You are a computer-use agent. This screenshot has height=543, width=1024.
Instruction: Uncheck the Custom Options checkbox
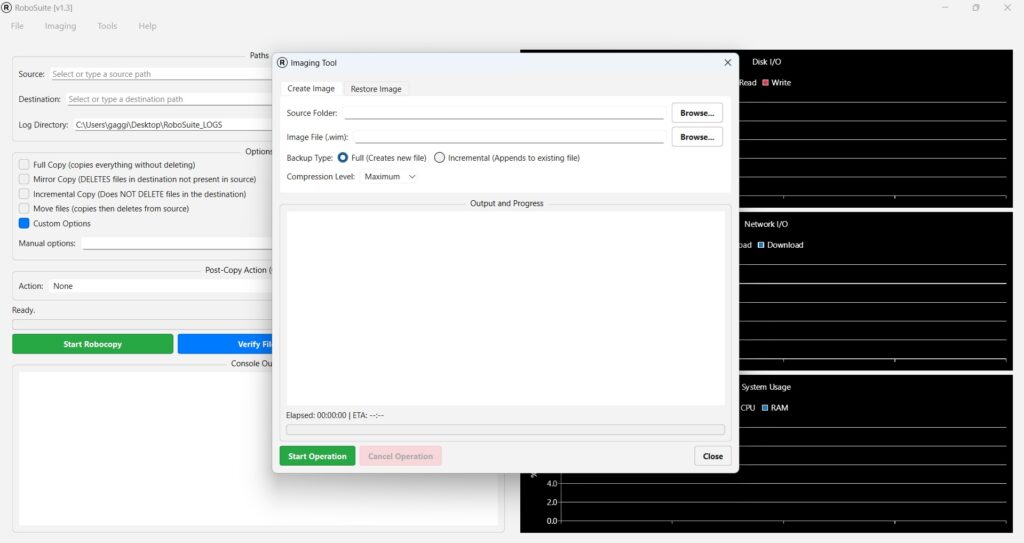pos(24,223)
